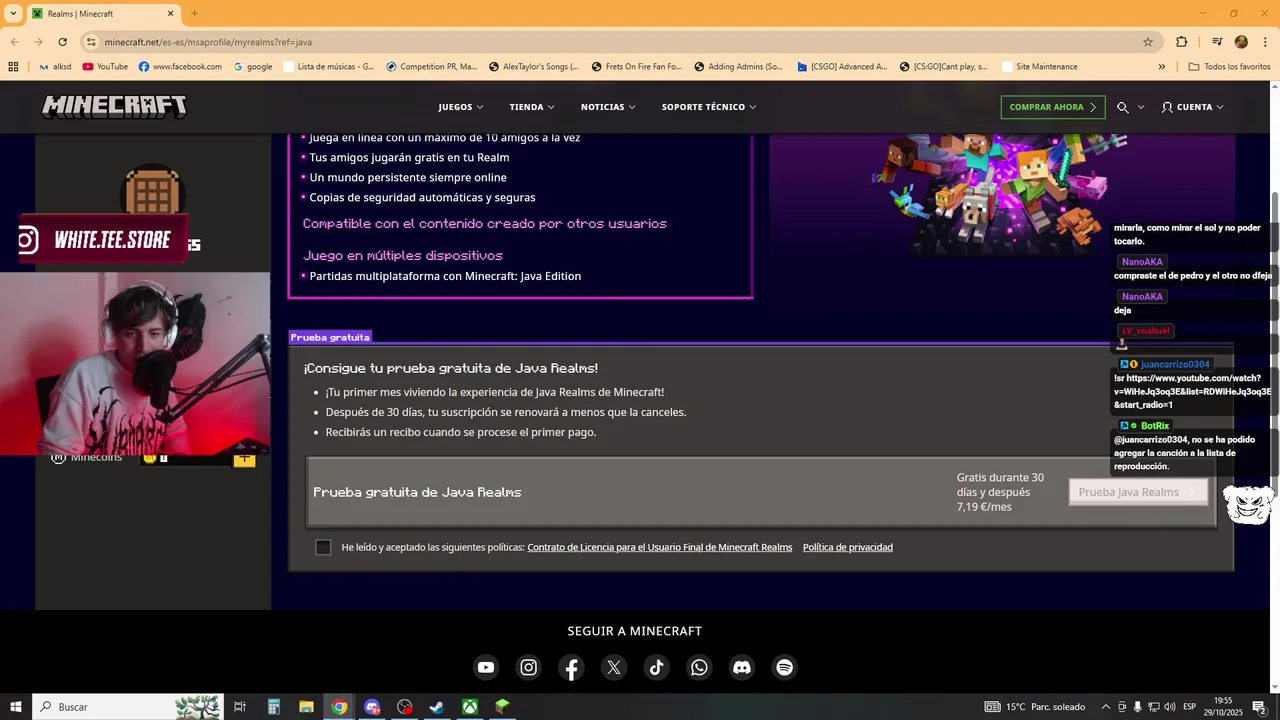Open Minecraft's YouTube channel icon

pos(486,668)
